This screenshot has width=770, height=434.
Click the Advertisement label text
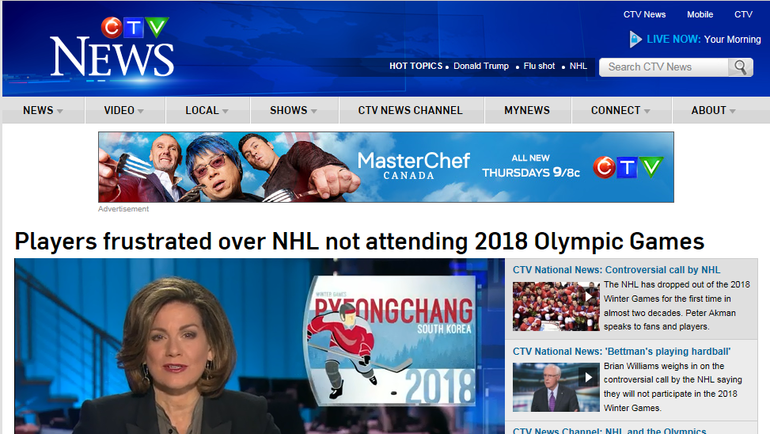tap(123, 209)
